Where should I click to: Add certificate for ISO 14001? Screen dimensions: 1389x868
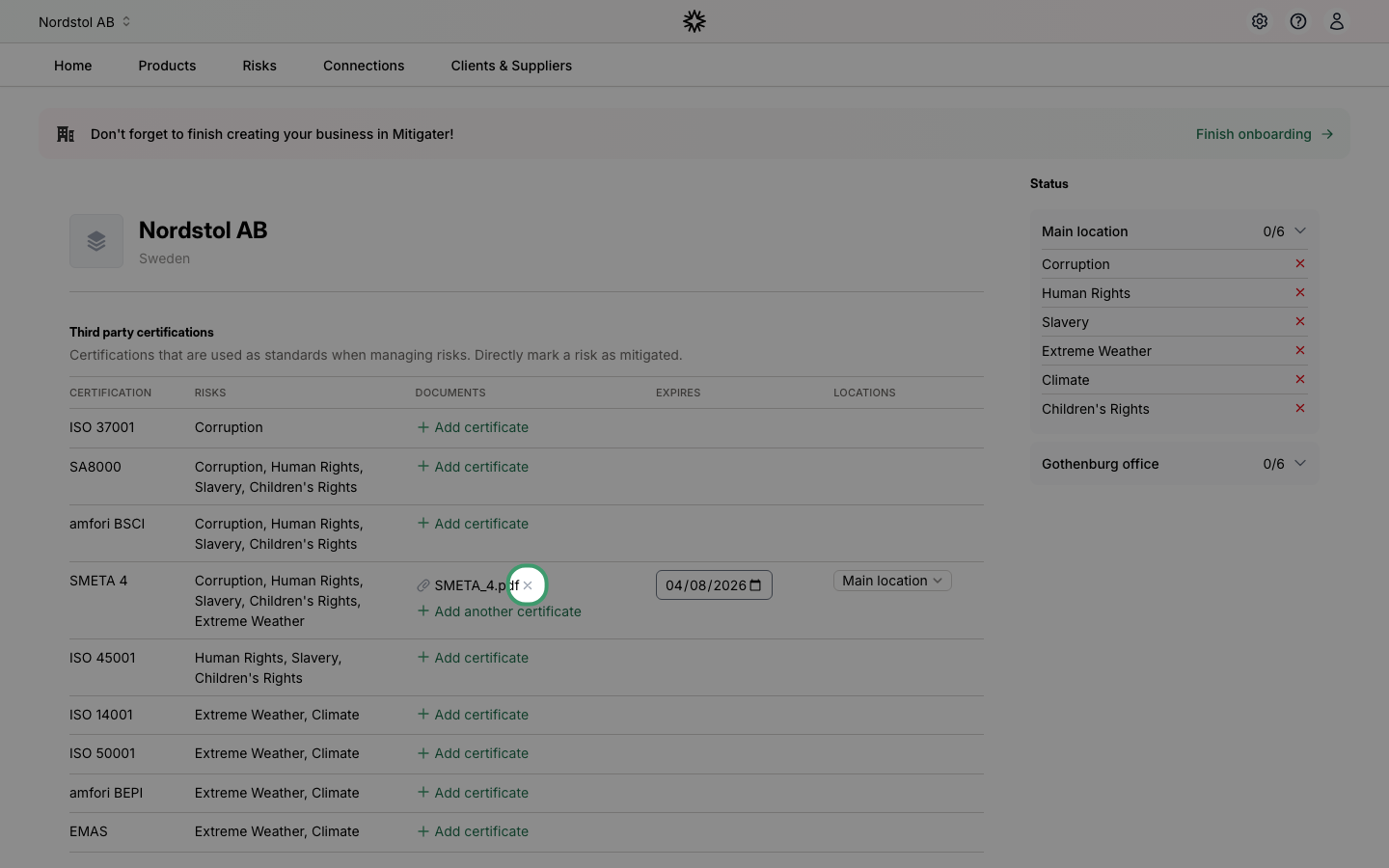(473, 715)
